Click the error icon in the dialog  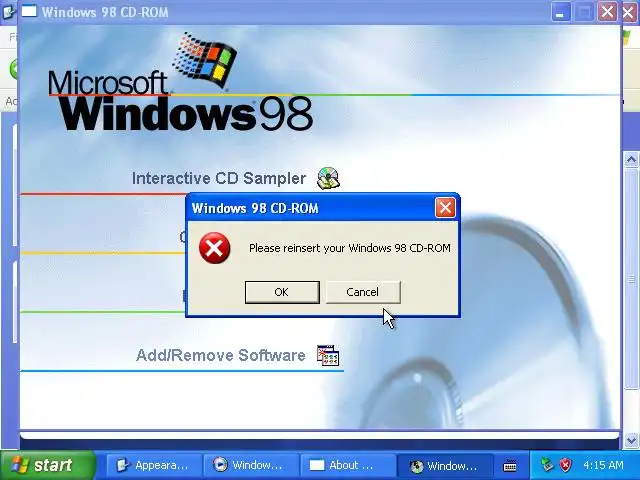tap(215, 248)
